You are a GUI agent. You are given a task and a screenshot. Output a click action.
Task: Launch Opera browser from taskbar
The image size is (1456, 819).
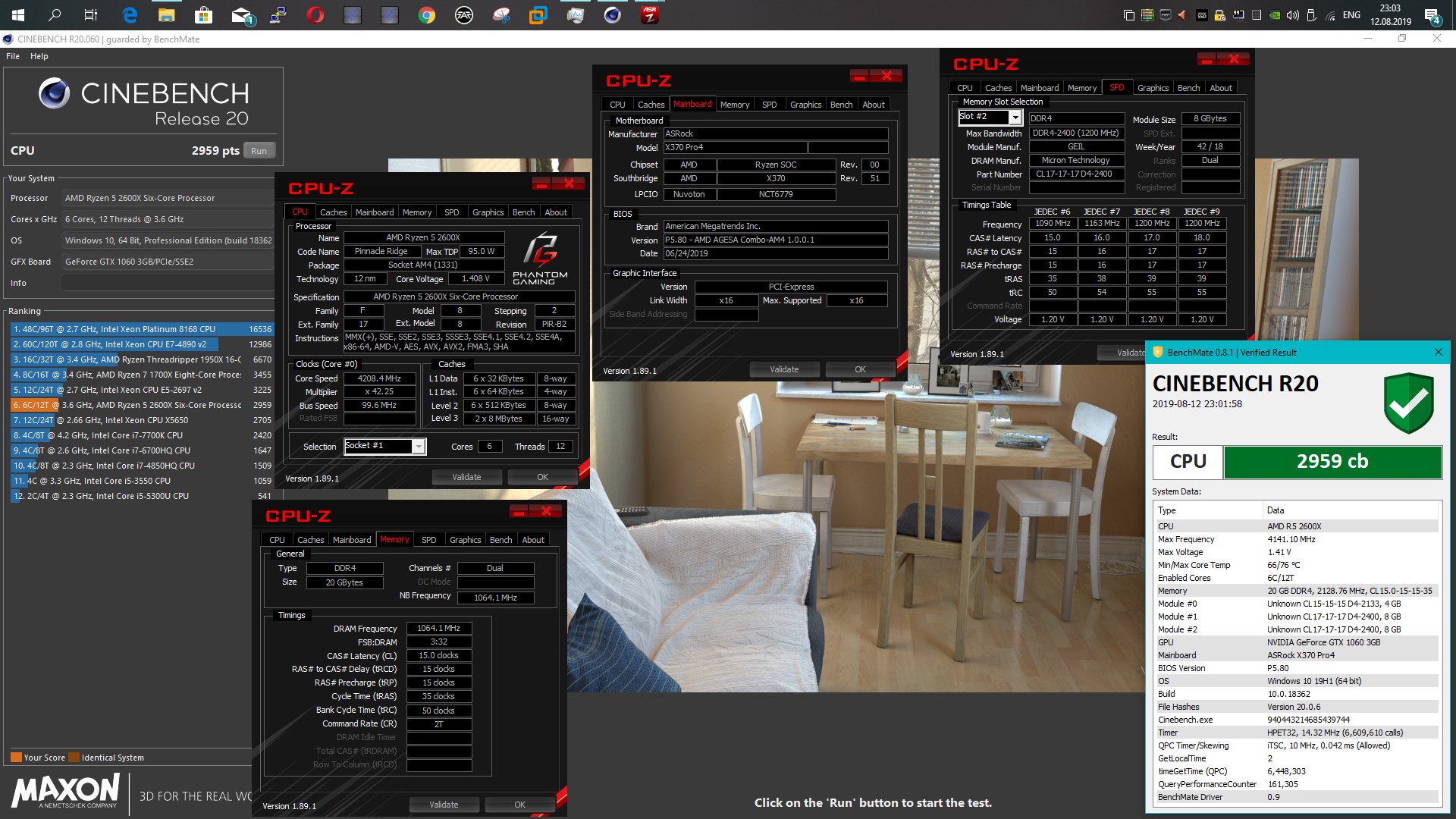click(315, 14)
